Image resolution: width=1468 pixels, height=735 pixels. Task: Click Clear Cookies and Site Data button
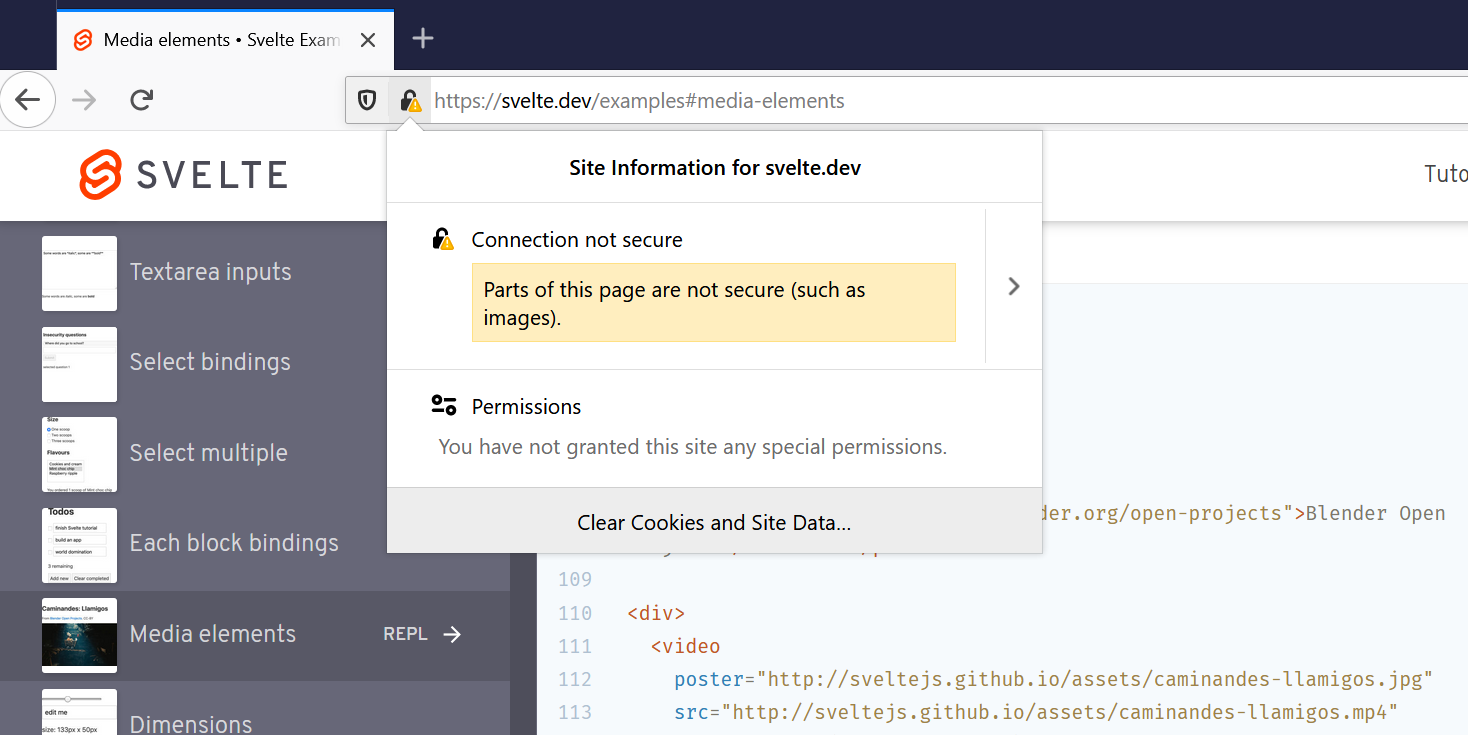click(x=714, y=522)
